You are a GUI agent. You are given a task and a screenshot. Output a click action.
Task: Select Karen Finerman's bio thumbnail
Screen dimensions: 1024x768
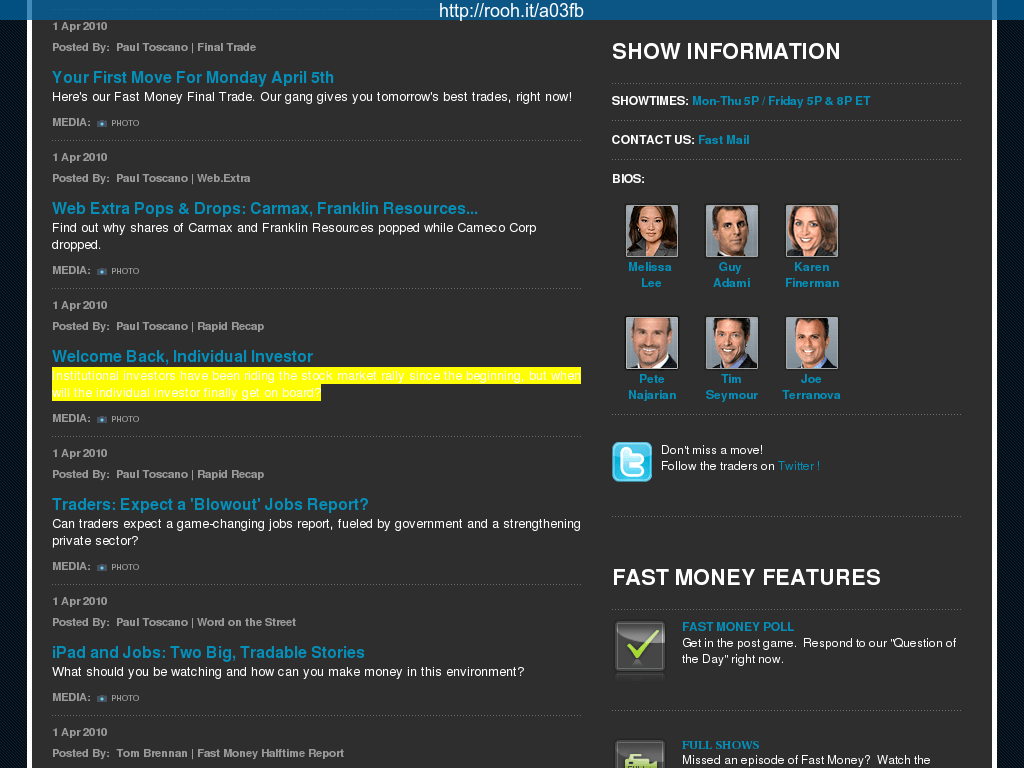click(811, 231)
